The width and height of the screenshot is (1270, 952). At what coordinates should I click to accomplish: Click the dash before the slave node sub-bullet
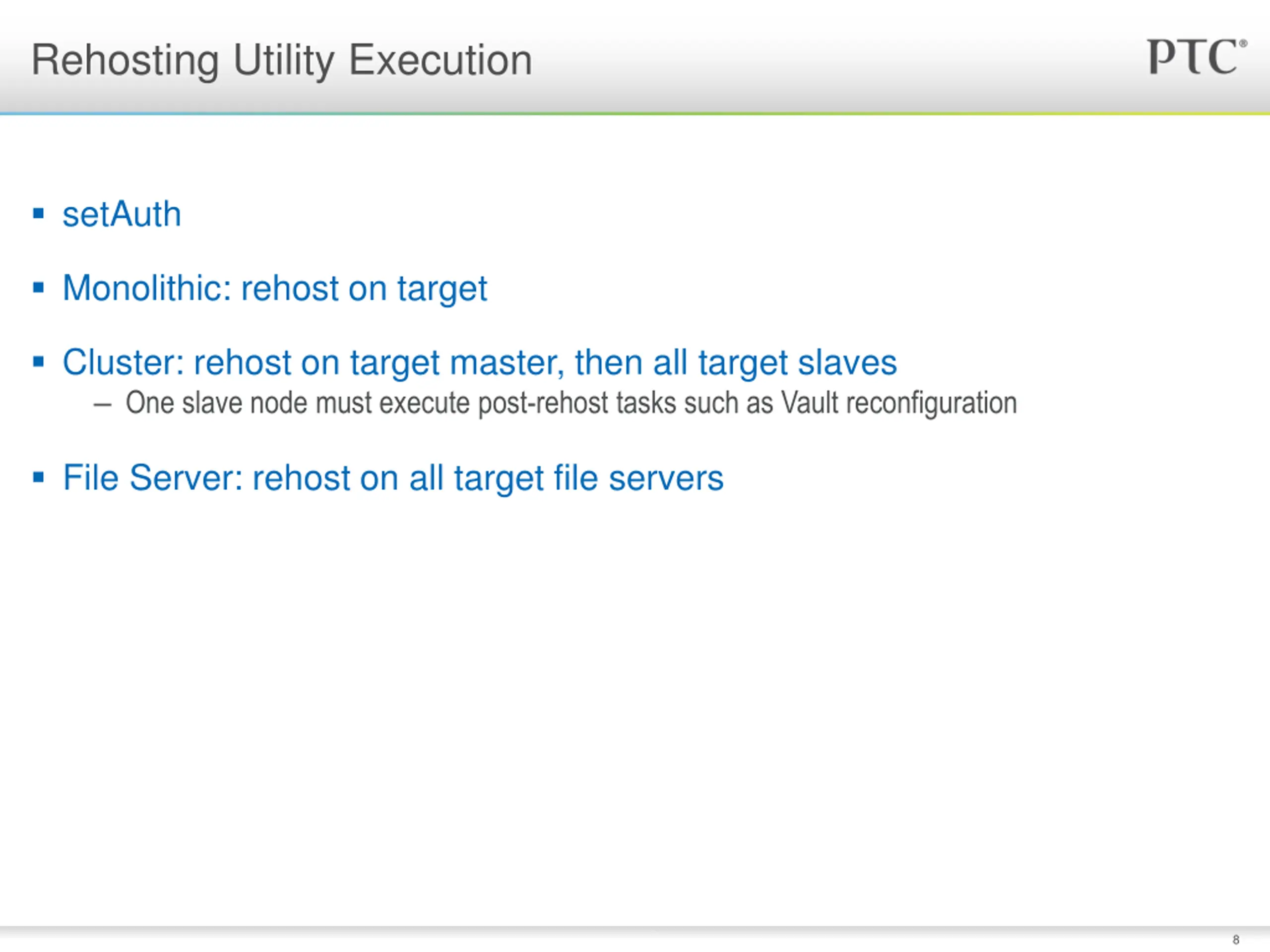coord(102,405)
